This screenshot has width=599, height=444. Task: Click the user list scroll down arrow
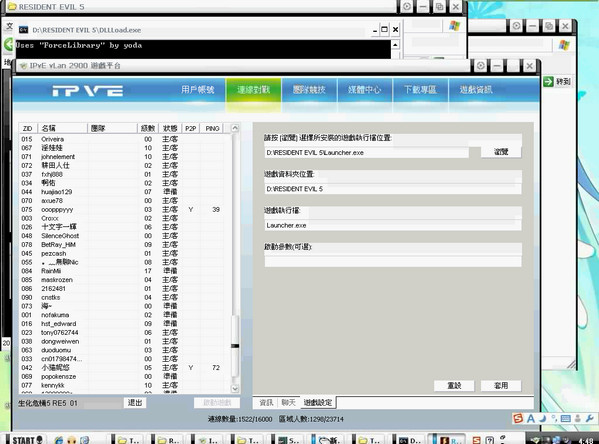coord(235,389)
